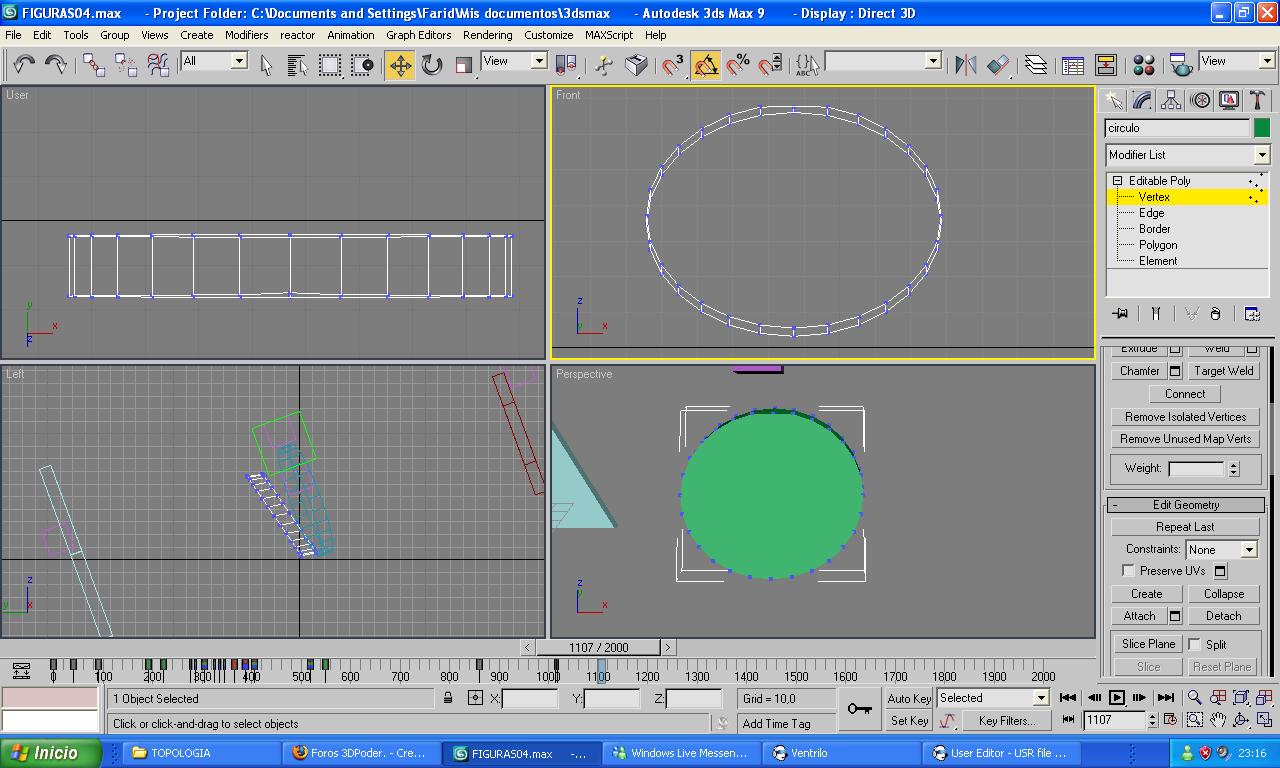The height and width of the screenshot is (768, 1280).
Task: Toggle the Auto Key button
Action: pos(909,699)
